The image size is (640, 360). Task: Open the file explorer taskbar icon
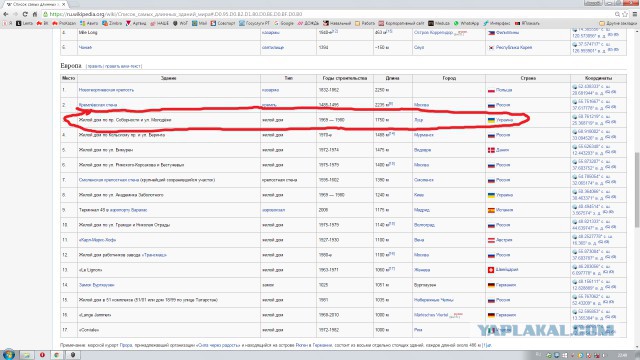(x=26, y=355)
